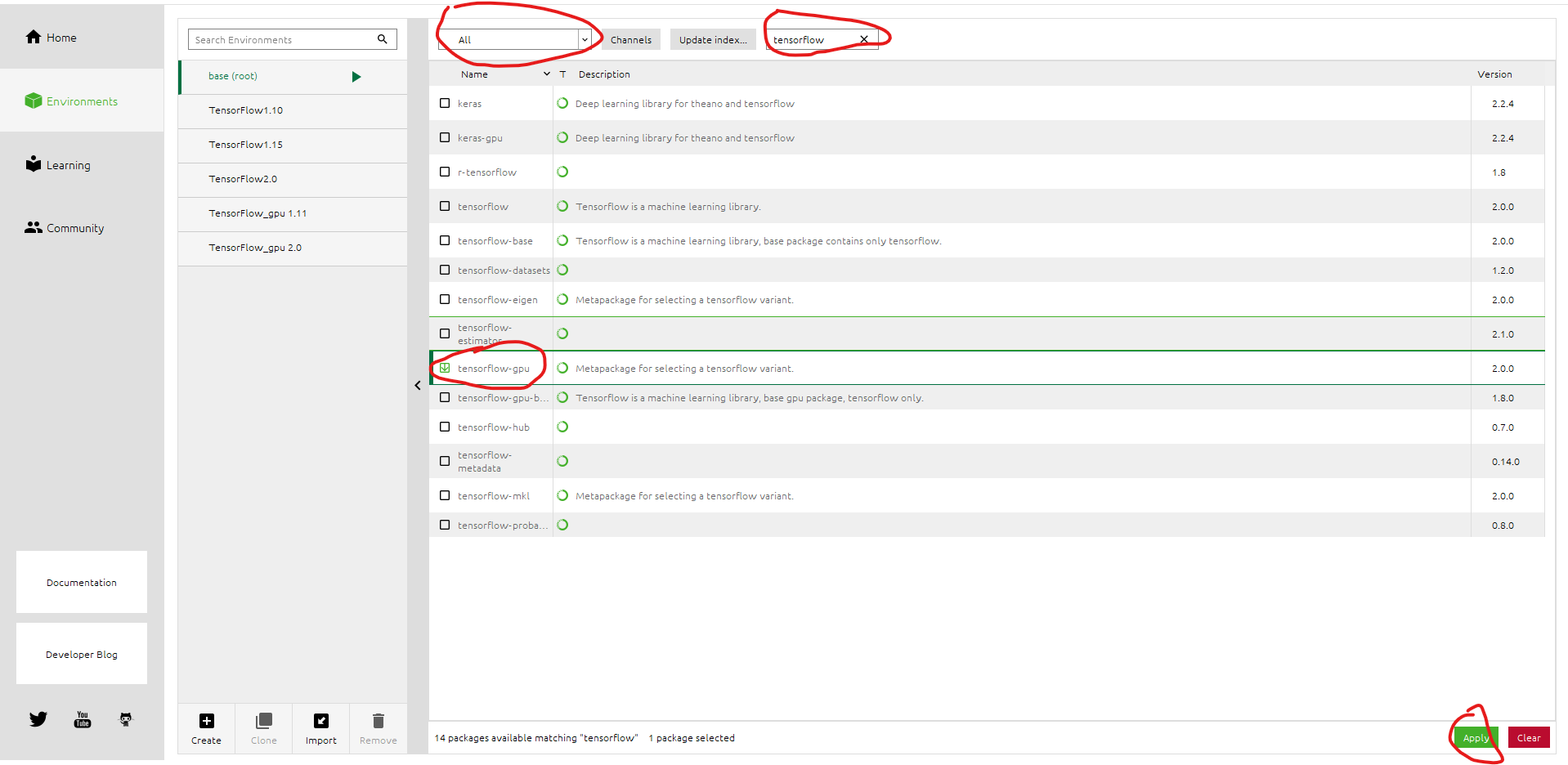The image size is (1568, 765).
Task: Clear the tensorflow search with the X
Action: pos(864,39)
